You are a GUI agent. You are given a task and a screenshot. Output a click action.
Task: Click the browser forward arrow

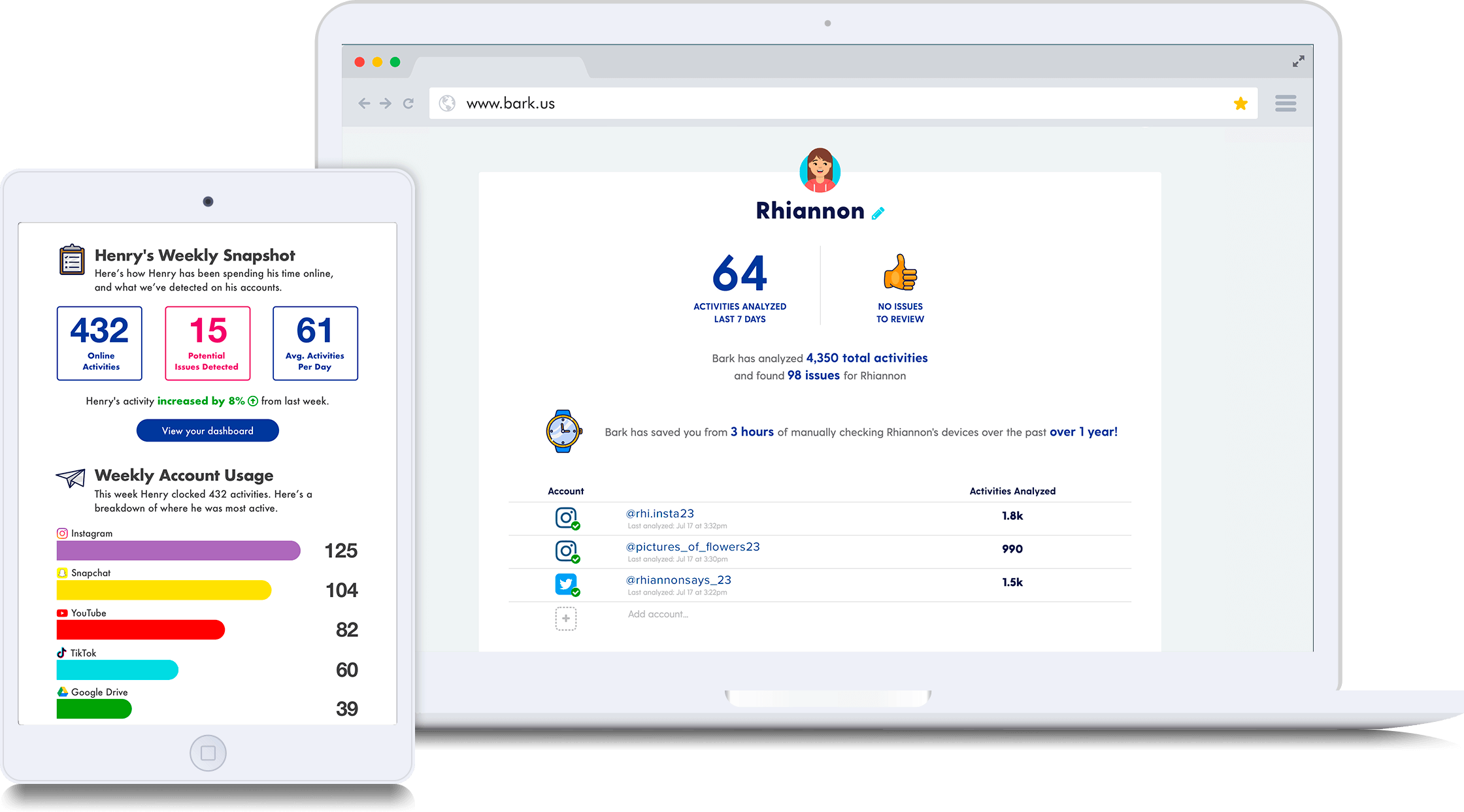(x=386, y=103)
